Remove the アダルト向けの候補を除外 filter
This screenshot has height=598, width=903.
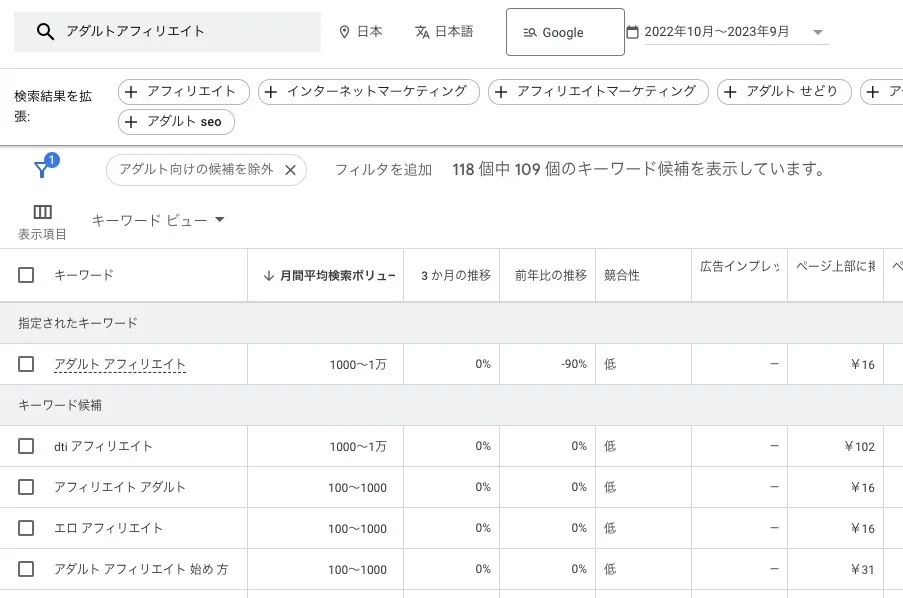click(x=290, y=170)
